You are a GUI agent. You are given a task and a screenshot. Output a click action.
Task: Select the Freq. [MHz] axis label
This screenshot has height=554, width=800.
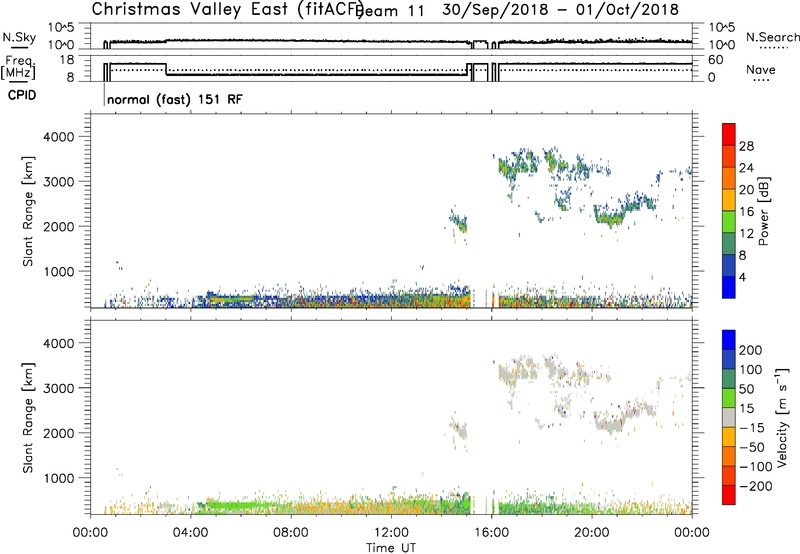click(18, 68)
